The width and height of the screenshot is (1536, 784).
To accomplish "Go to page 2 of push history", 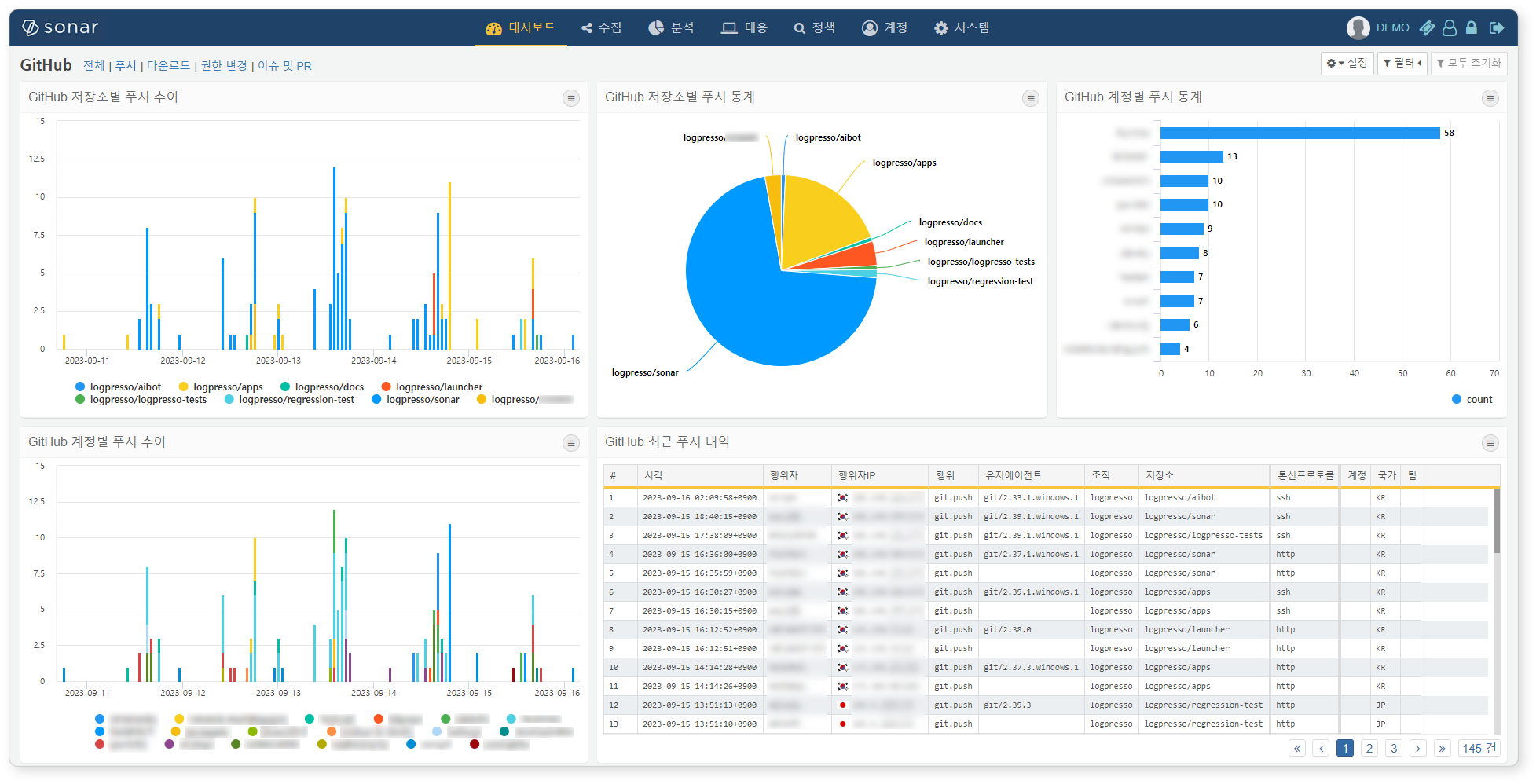I will (1369, 749).
